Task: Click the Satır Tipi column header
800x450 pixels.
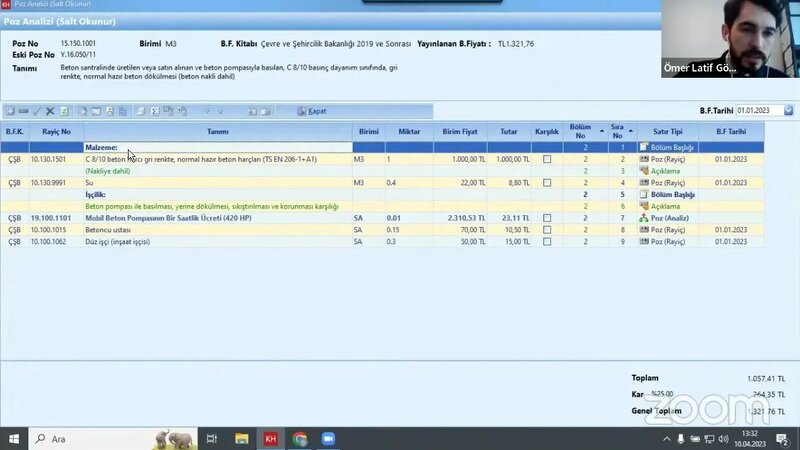Action: (x=667, y=132)
